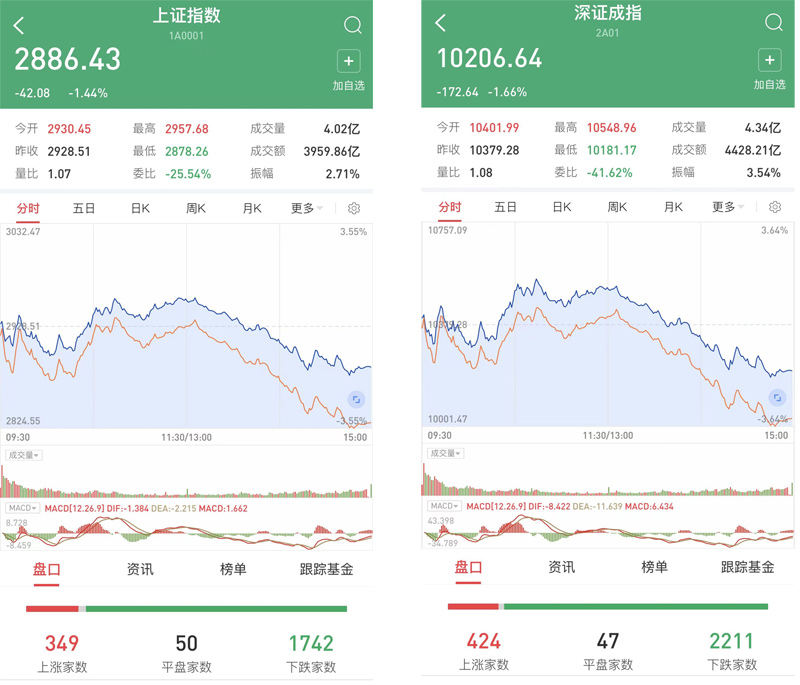Open 资讯 tab under 上证指数

click(140, 569)
